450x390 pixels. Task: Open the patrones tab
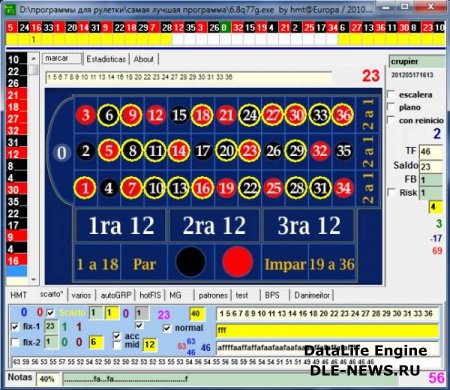pyautogui.click(x=213, y=295)
